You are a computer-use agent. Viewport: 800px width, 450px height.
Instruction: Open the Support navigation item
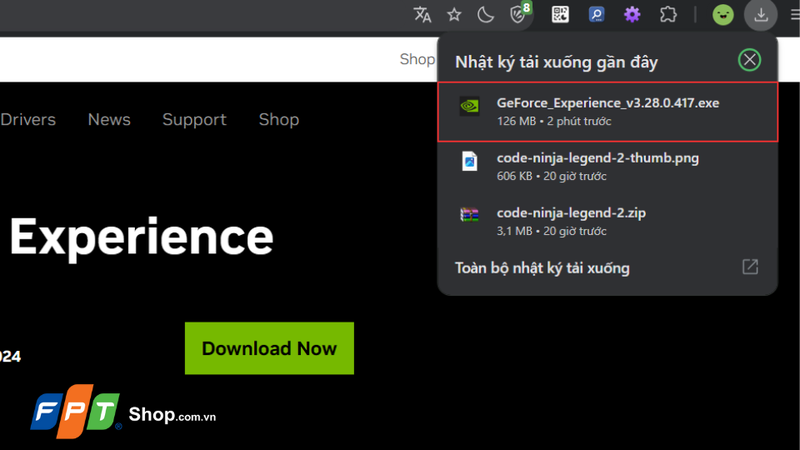(194, 119)
